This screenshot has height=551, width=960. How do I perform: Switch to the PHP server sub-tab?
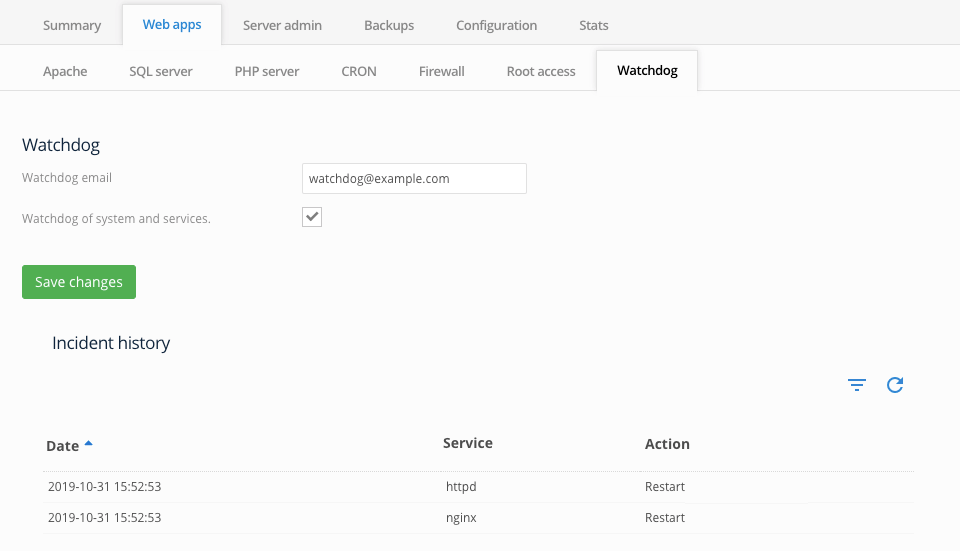[x=267, y=71]
